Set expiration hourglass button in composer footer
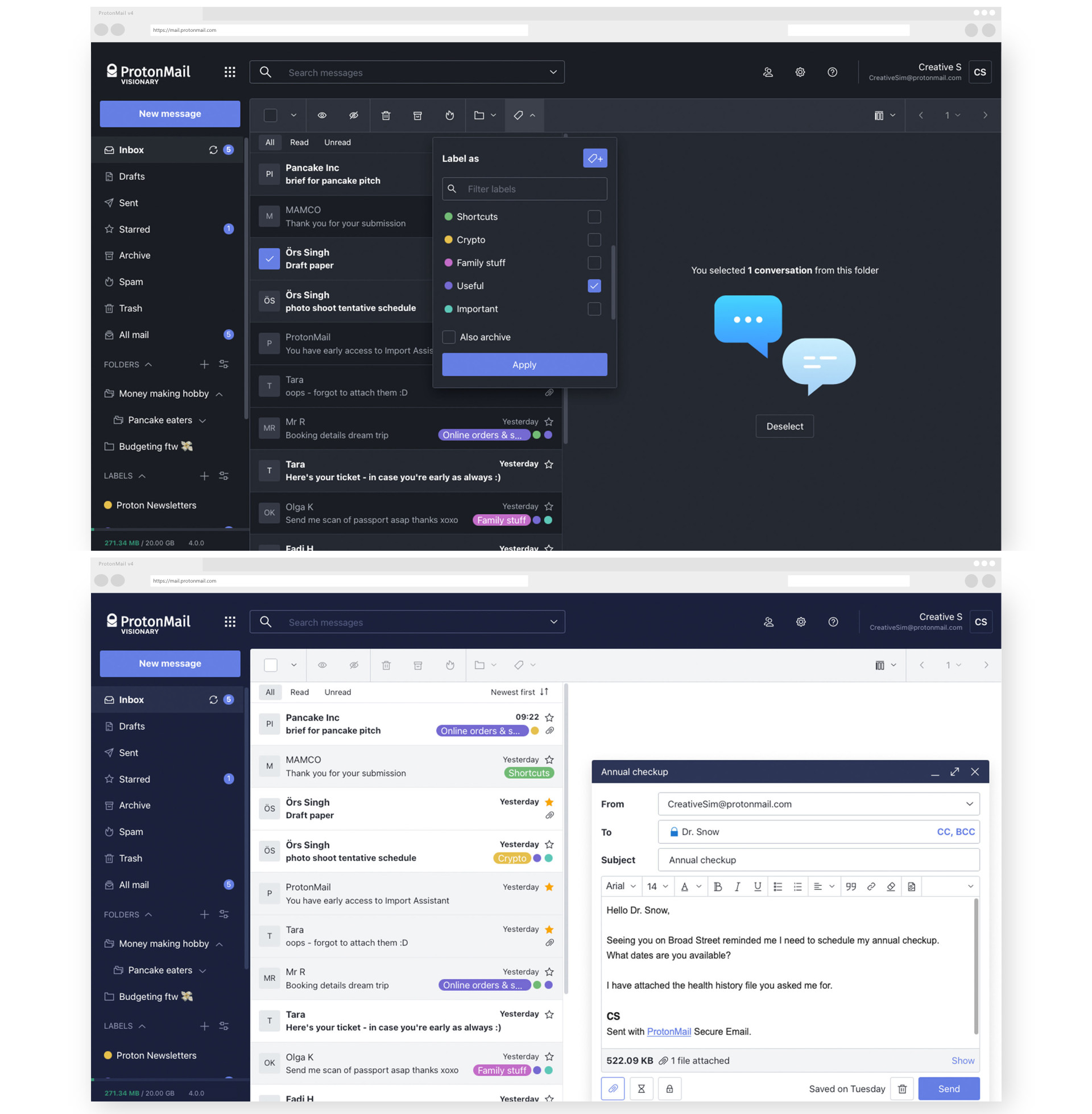The height and width of the screenshot is (1114, 1092). pyautogui.click(x=641, y=1088)
